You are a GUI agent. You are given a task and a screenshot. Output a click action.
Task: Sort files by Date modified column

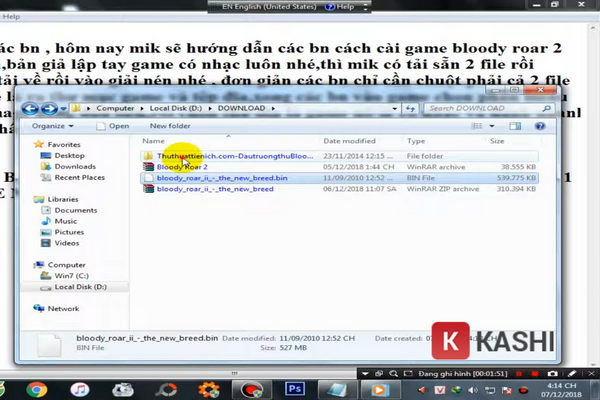[x=349, y=141]
